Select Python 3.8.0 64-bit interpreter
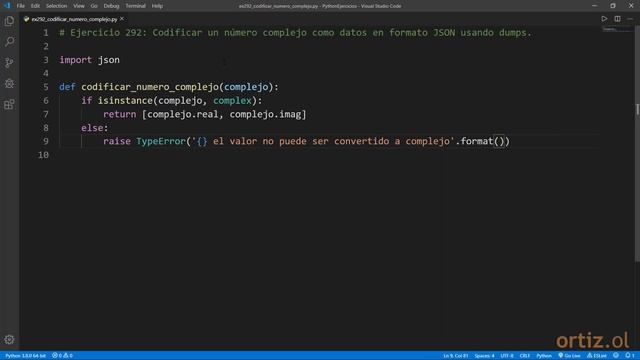Image resolution: width=640 pixels, height=360 pixels. [x=25, y=356]
